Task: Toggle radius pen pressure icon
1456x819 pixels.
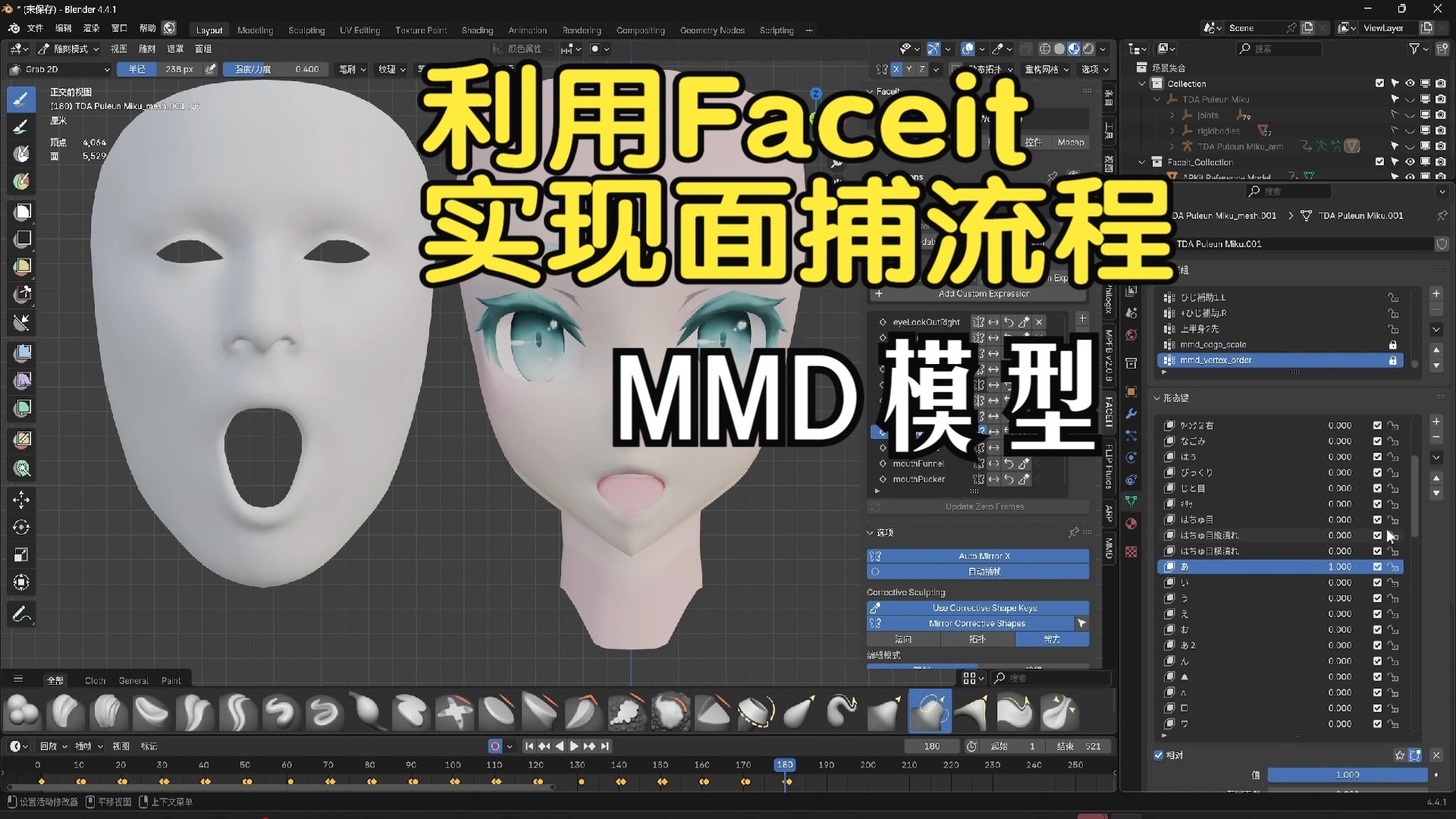Action: pyautogui.click(x=211, y=69)
